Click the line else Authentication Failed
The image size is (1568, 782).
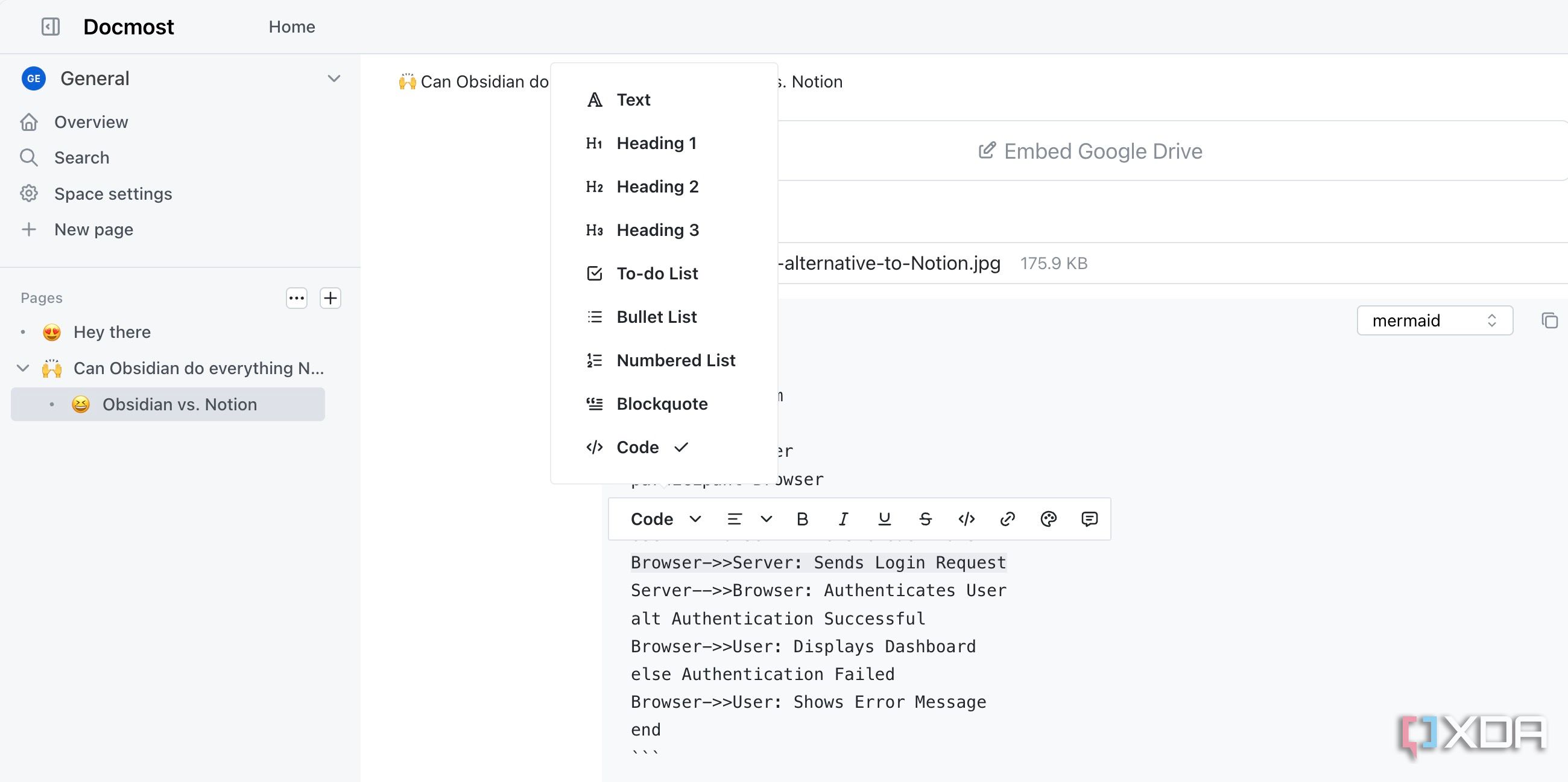[x=763, y=675]
